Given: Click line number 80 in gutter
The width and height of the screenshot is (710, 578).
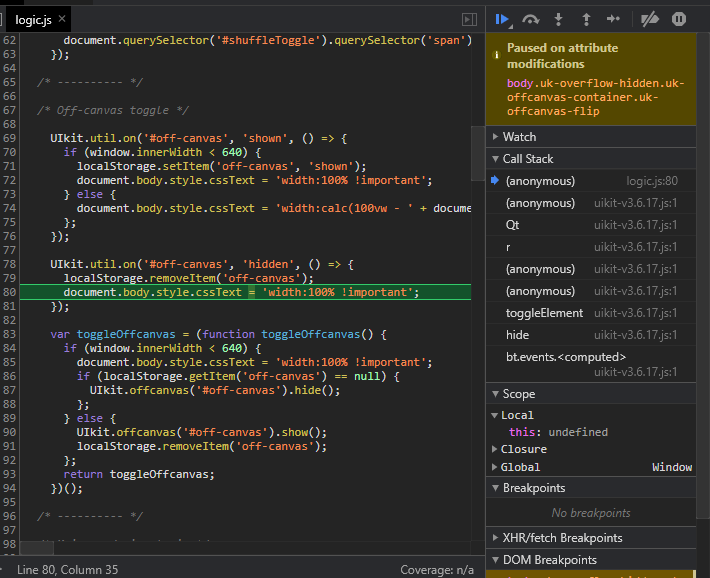Looking at the screenshot, I should pyautogui.click(x=10, y=292).
